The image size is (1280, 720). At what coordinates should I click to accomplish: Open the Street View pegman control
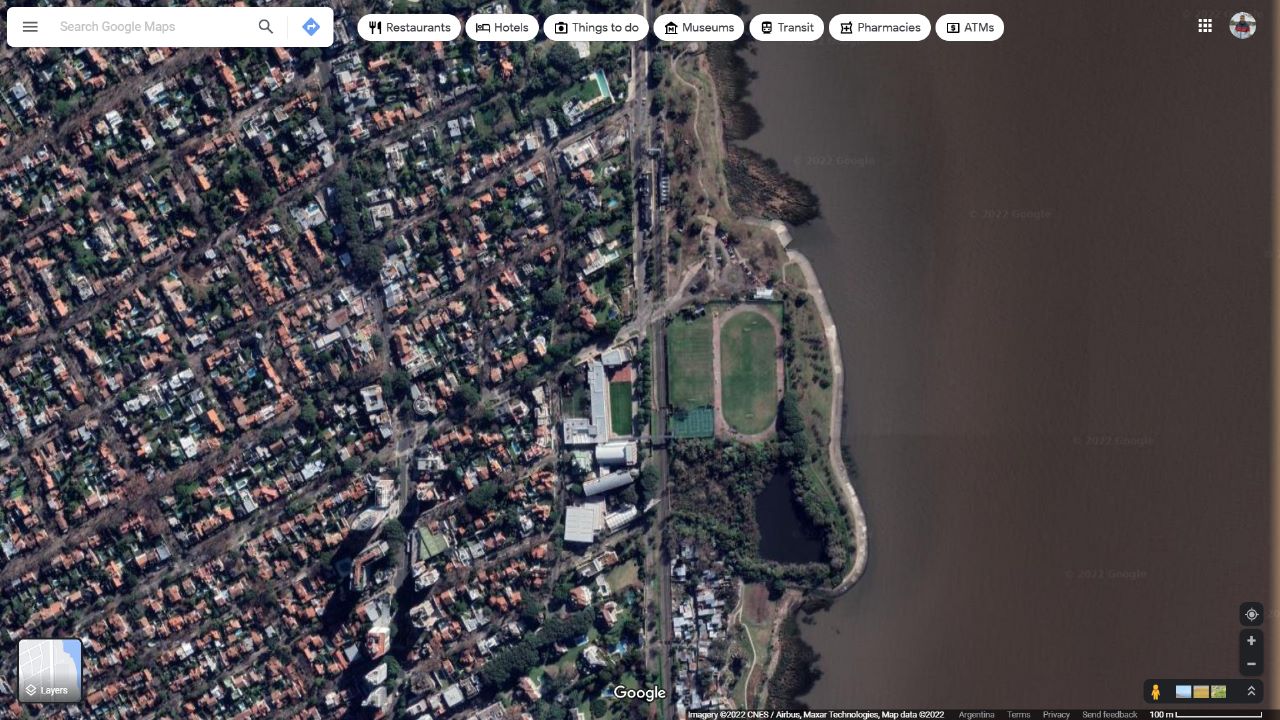pyautogui.click(x=1155, y=691)
